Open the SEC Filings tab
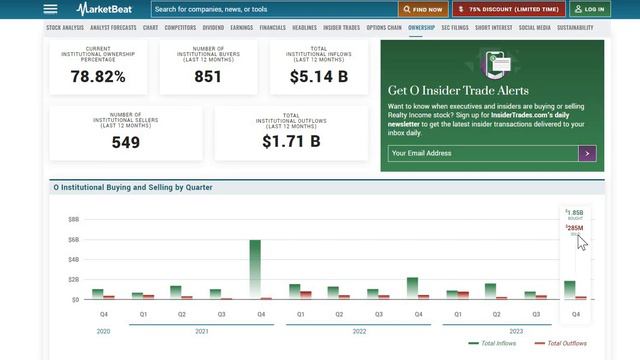 (x=455, y=27)
